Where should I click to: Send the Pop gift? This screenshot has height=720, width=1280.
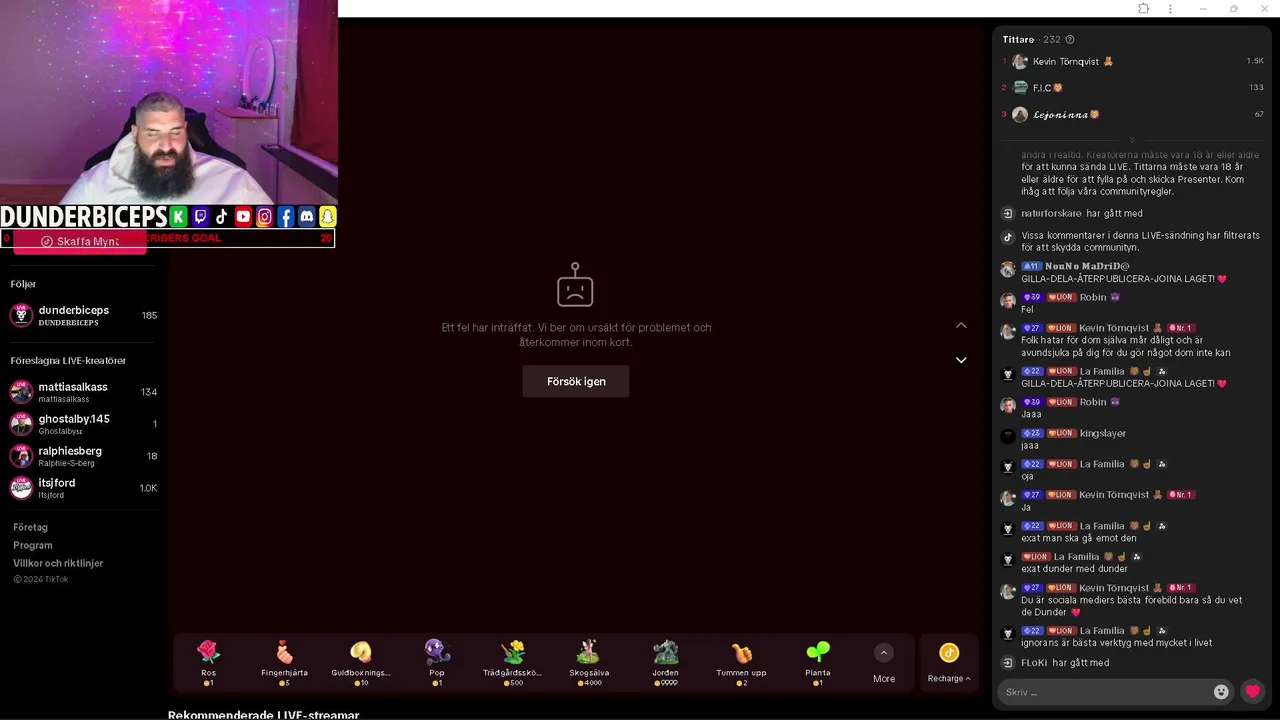click(437, 662)
